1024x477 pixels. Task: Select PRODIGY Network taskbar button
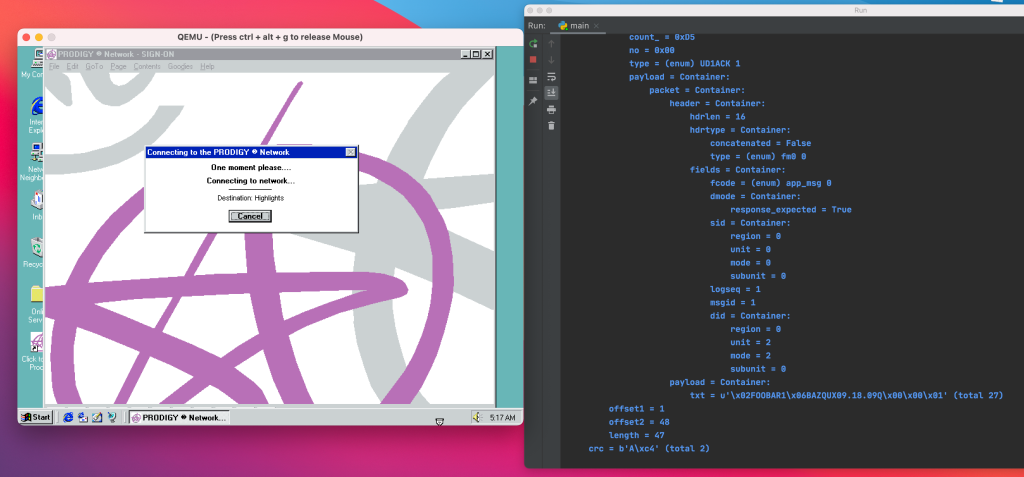(179, 418)
